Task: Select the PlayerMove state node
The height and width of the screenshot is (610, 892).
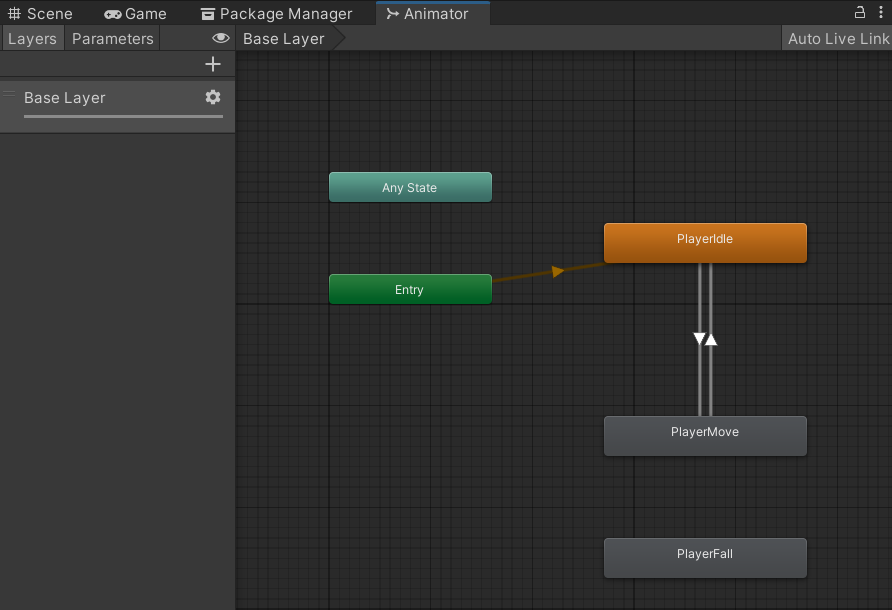Action: pos(705,436)
